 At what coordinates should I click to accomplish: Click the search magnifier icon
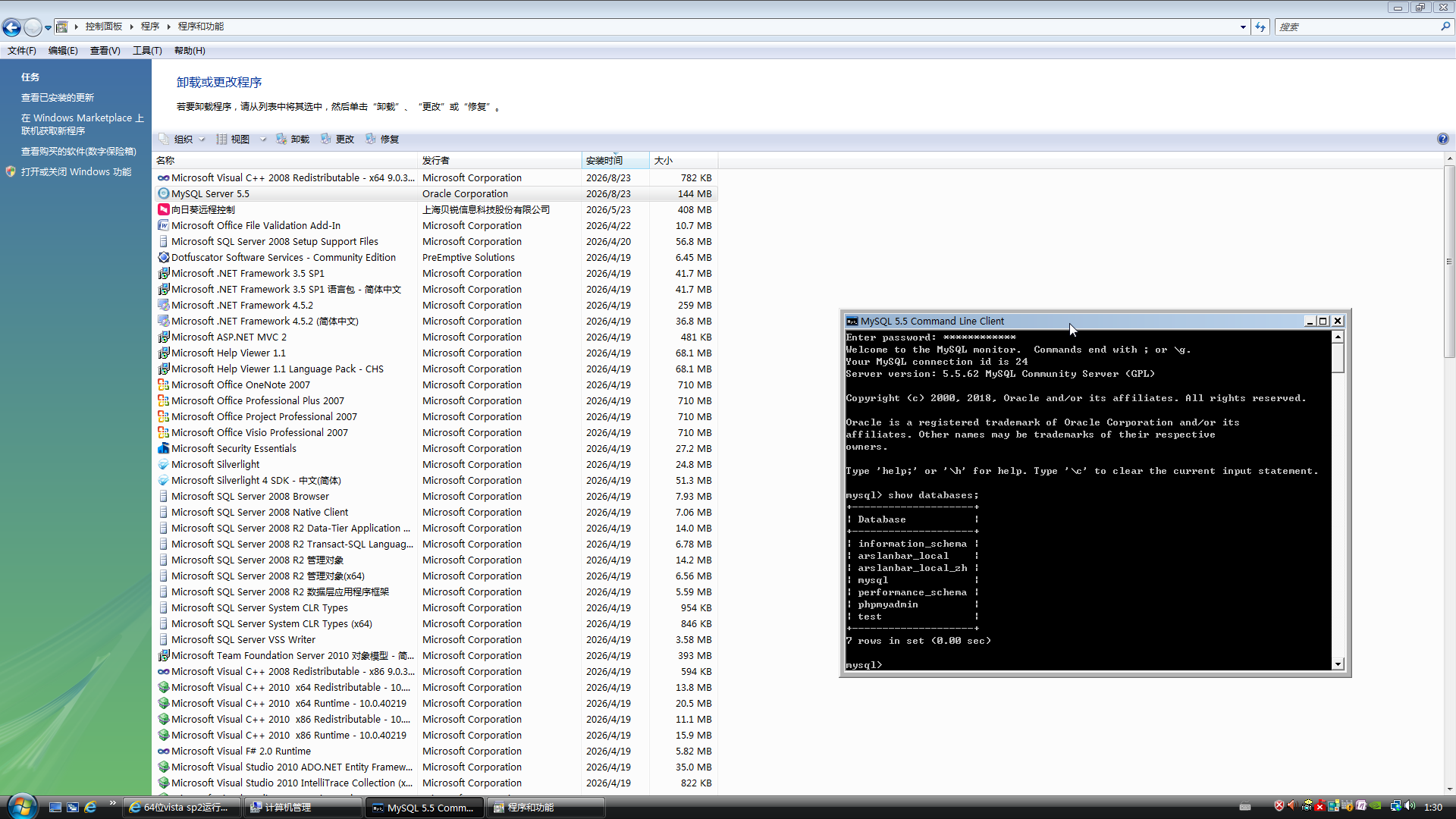click(x=1445, y=27)
